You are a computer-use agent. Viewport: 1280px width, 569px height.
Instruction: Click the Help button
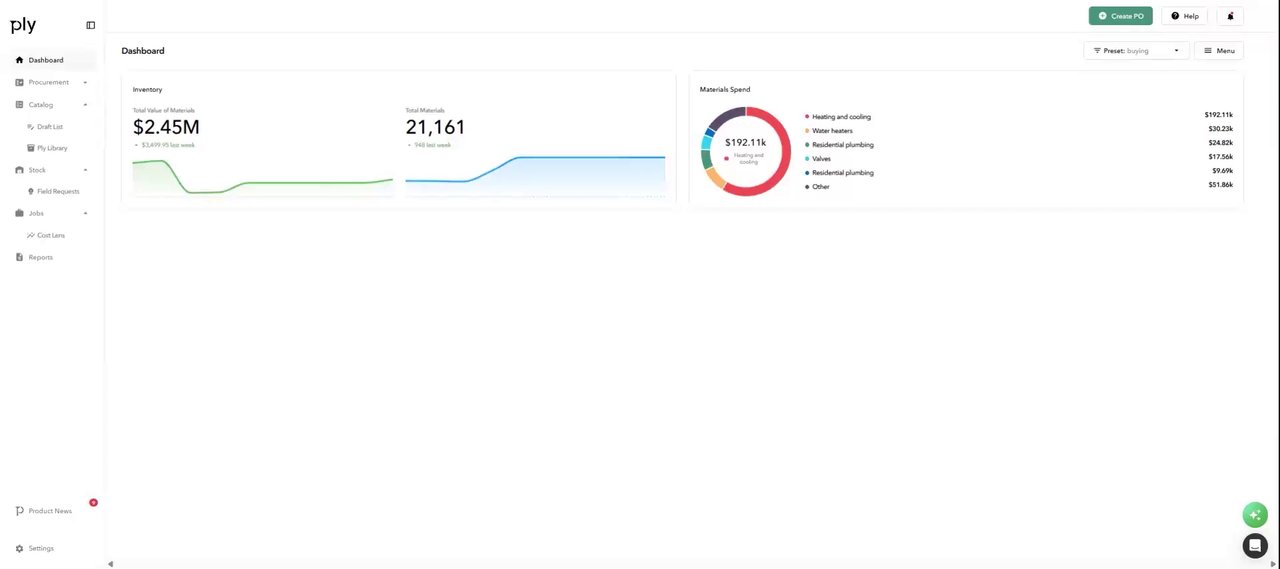pos(1184,16)
